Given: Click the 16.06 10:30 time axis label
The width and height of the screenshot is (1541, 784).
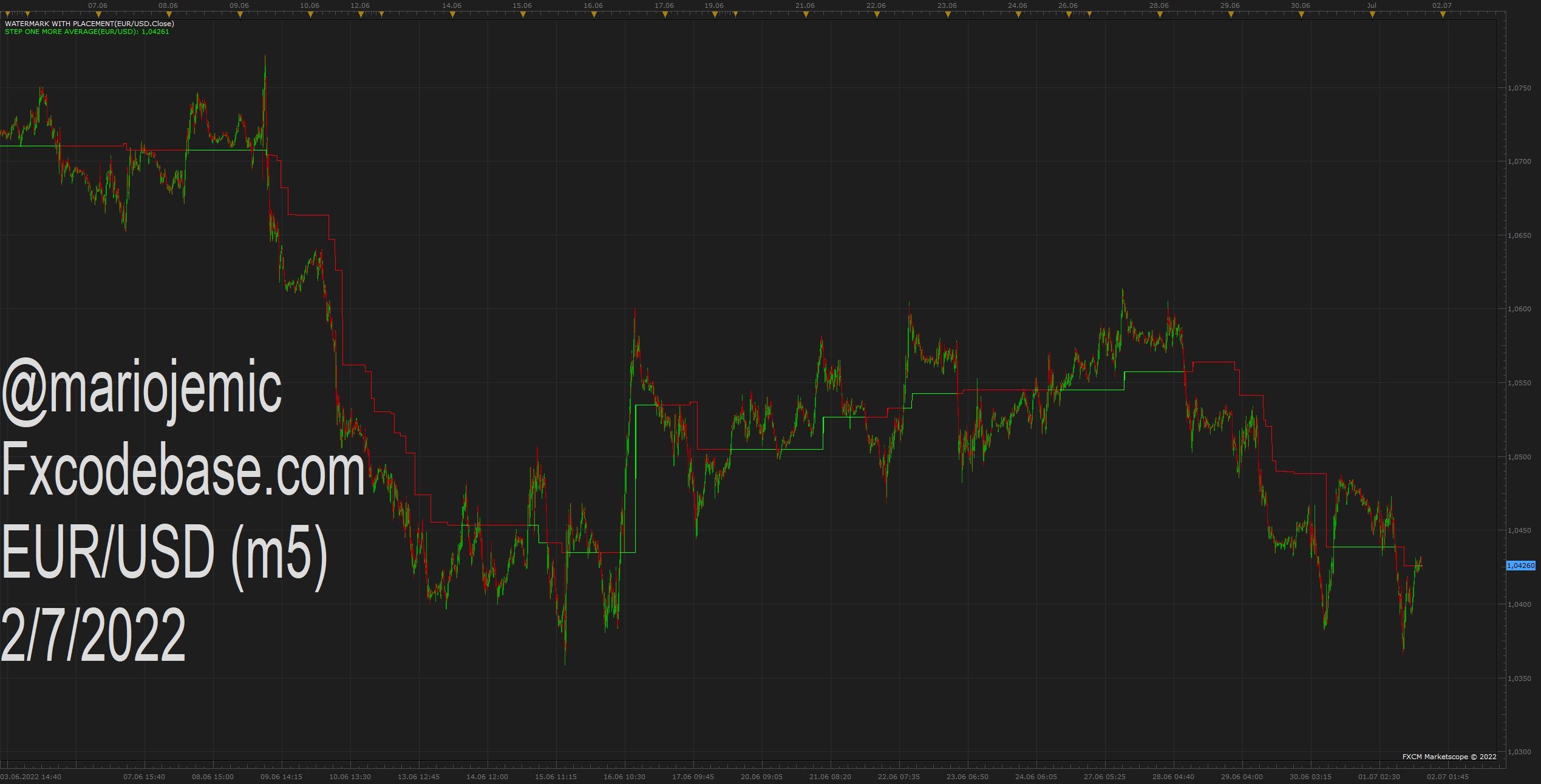Looking at the screenshot, I should (625, 777).
